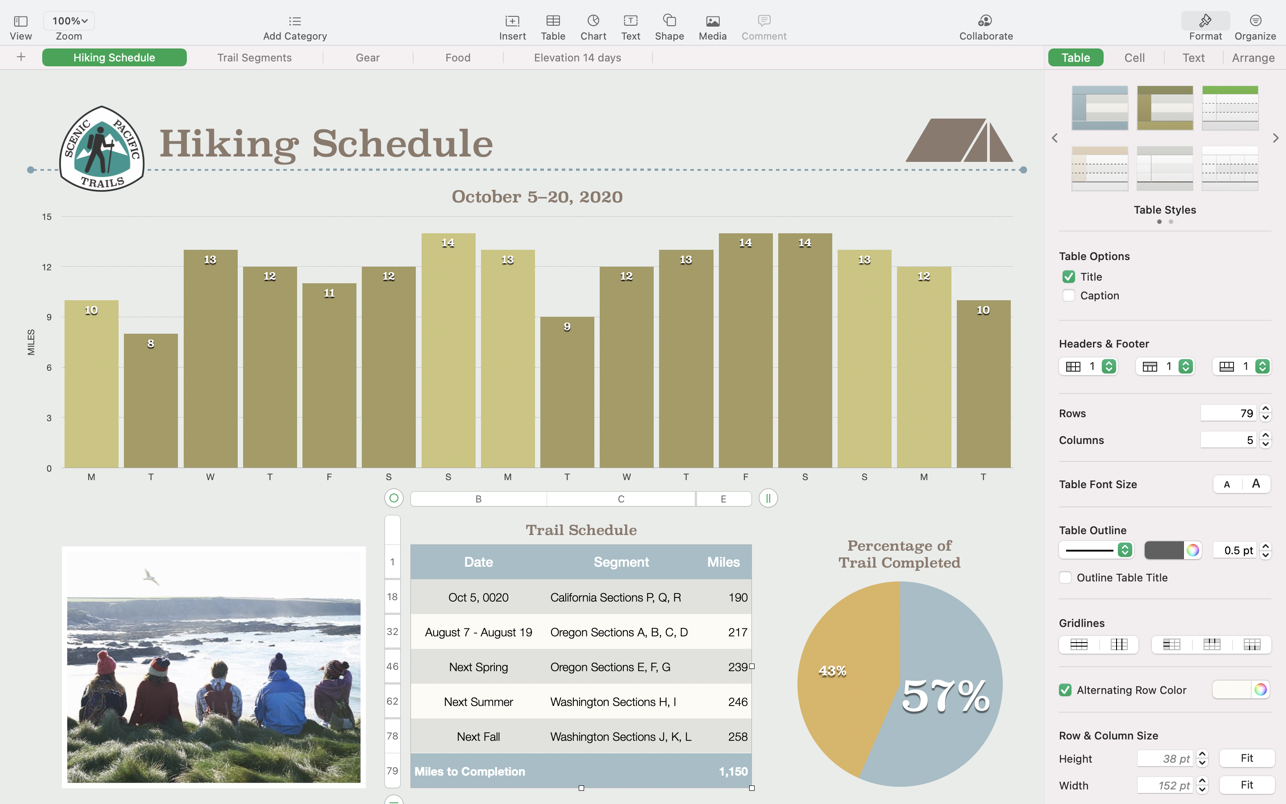Click the Rows count field

1228,413
